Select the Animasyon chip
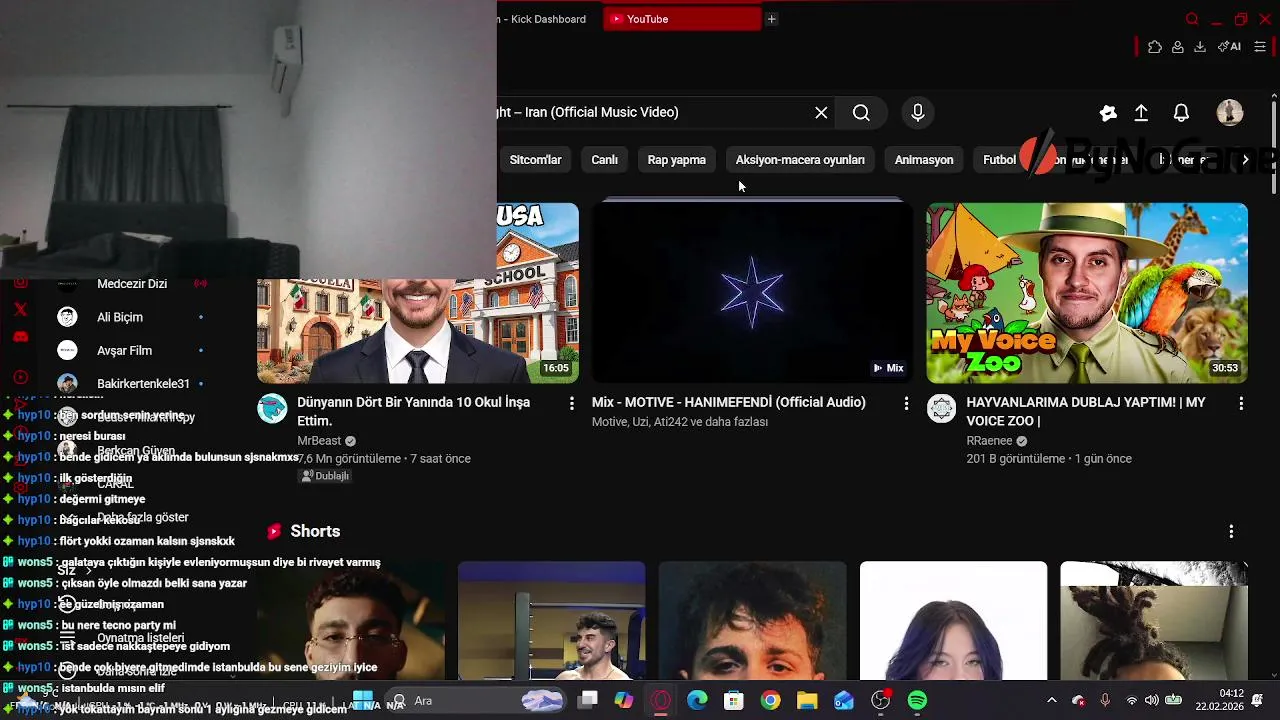Viewport: 1280px width, 720px height. 924,160
